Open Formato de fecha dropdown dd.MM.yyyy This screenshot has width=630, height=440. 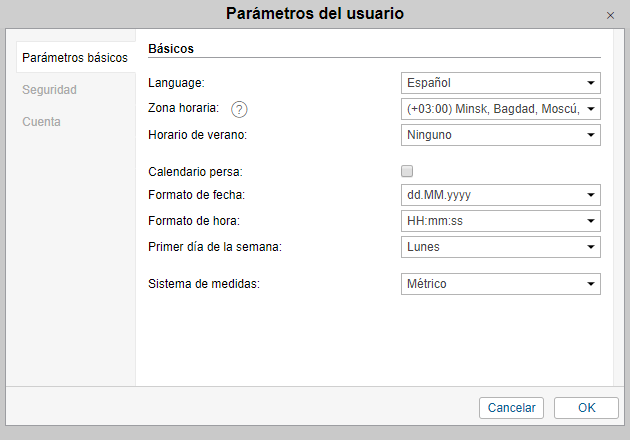pyautogui.click(x=501, y=195)
